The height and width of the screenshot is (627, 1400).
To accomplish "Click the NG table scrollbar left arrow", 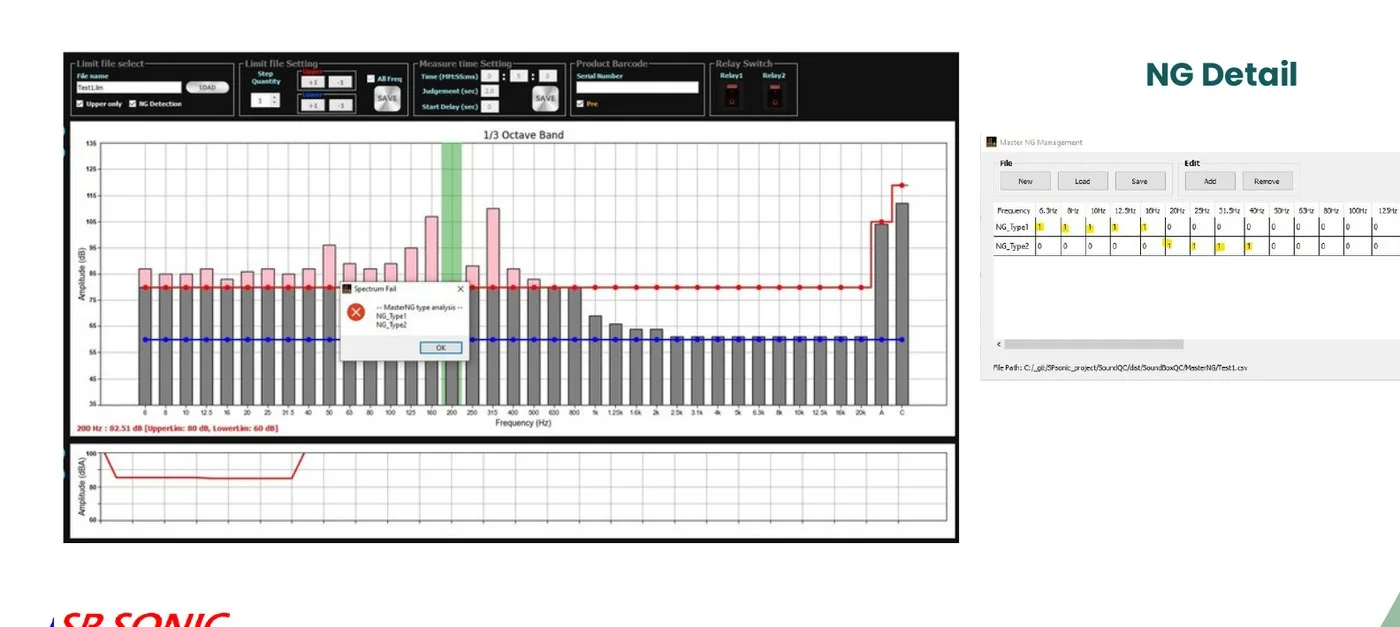I will [999, 344].
